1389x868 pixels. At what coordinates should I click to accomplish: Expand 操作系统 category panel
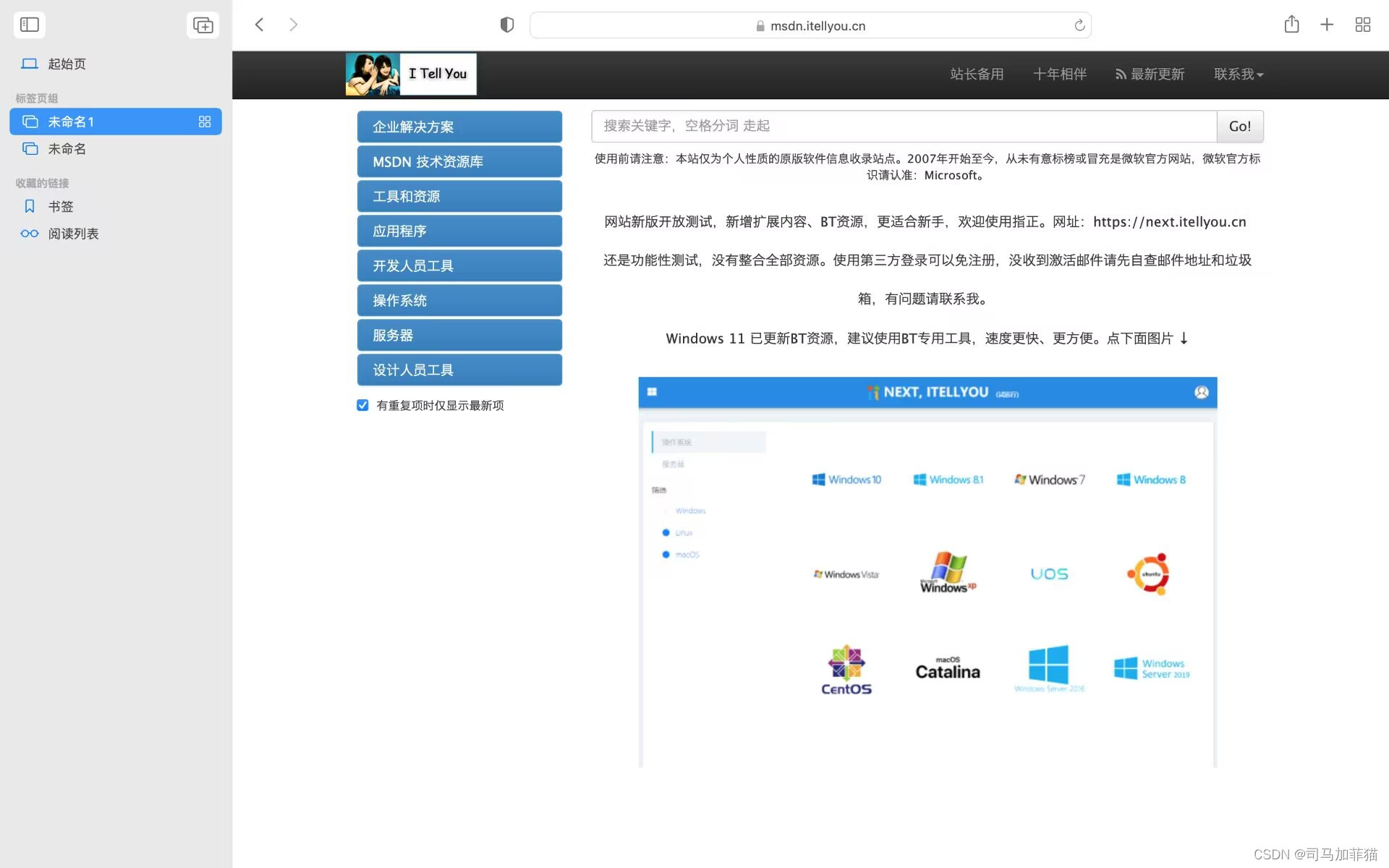(459, 300)
